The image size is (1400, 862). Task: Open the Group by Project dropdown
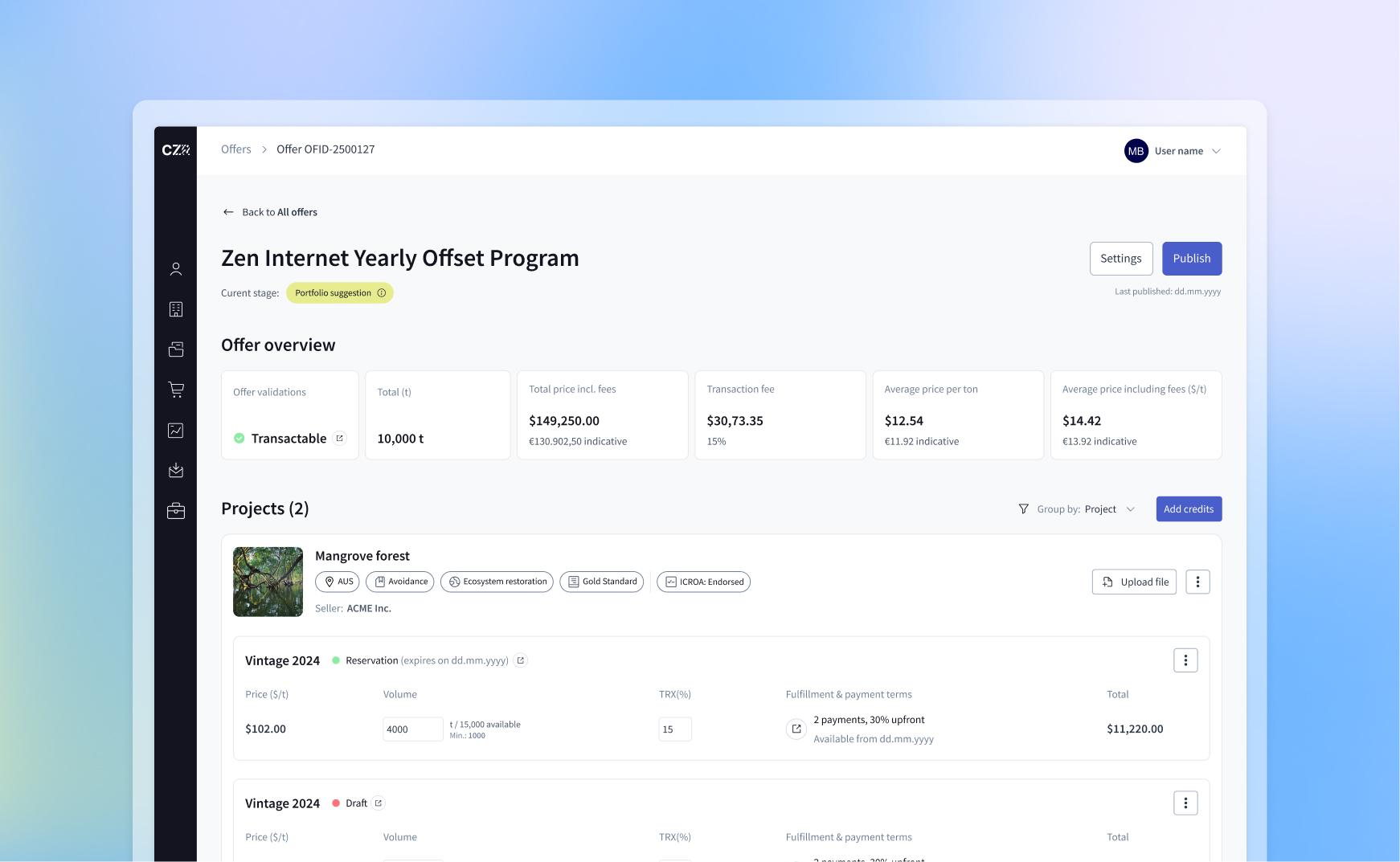point(1109,509)
